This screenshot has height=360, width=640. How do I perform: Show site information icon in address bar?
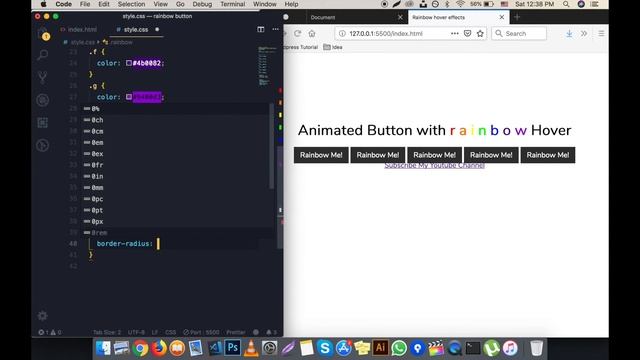[x=342, y=33]
